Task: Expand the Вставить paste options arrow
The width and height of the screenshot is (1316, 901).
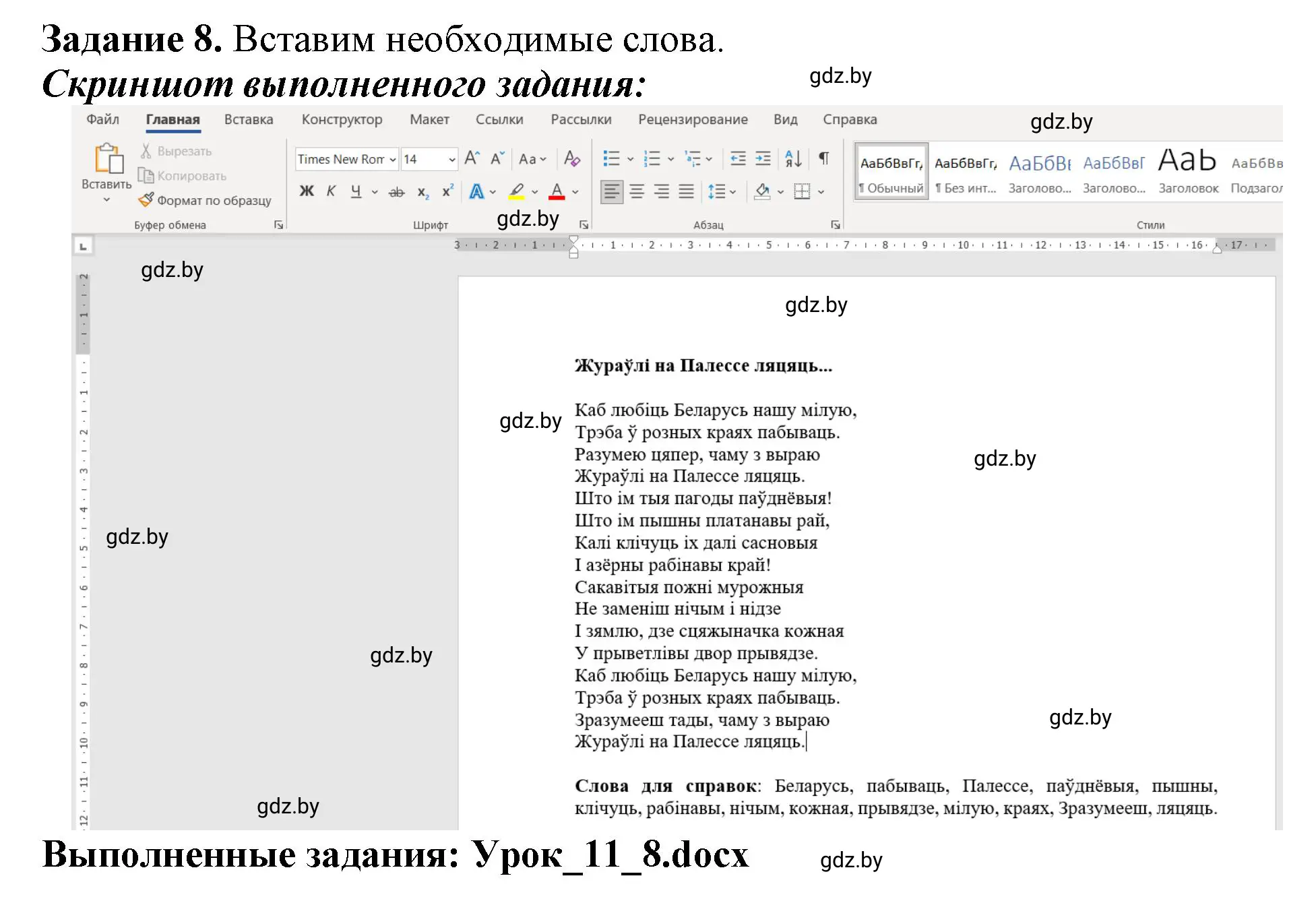Action: point(106,200)
